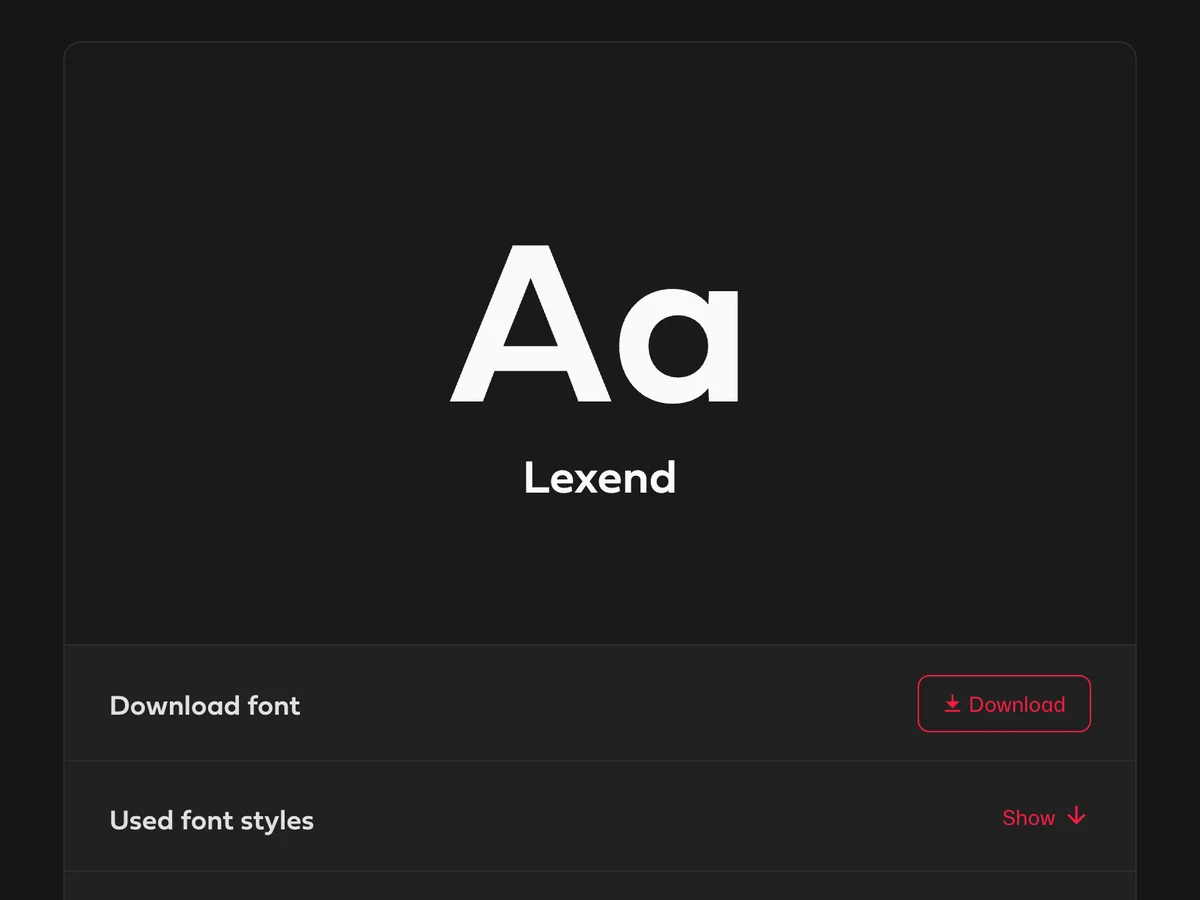Click the Download button
Image resolution: width=1200 pixels, height=900 pixels.
pos(1004,704)
